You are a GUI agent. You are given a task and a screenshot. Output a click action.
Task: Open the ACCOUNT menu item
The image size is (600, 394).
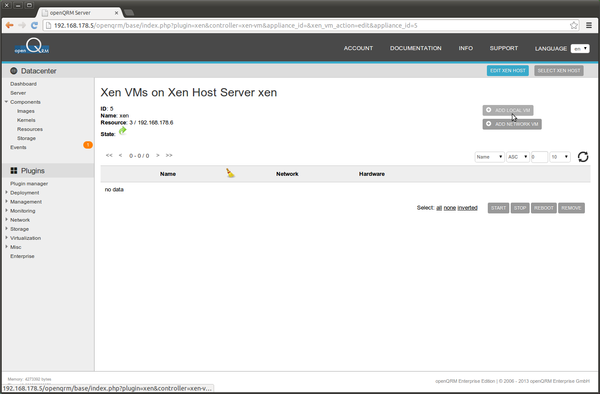pyautogui.click(x=358, y=48)
